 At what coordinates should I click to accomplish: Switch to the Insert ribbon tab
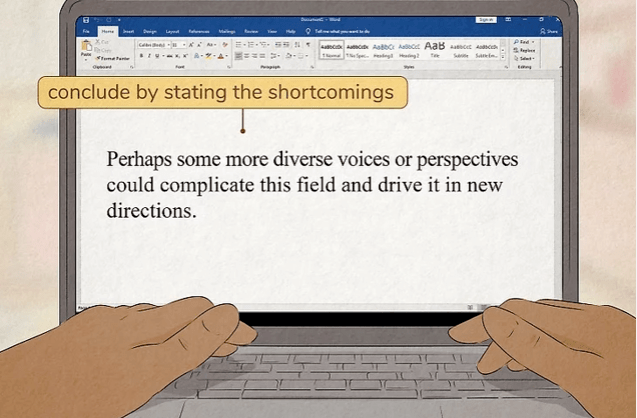pyautogui.click(x=128, y=31)
